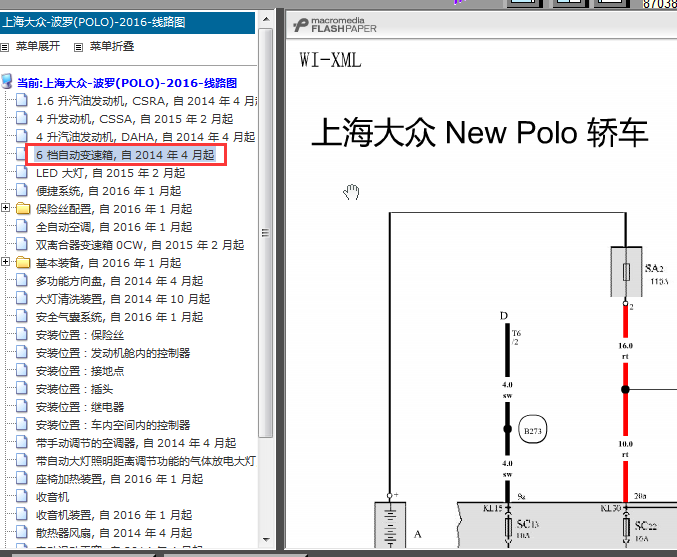Click the icon beside 菜单展开
This screenshot has width=677, height=557.
(x=5, y=47)
